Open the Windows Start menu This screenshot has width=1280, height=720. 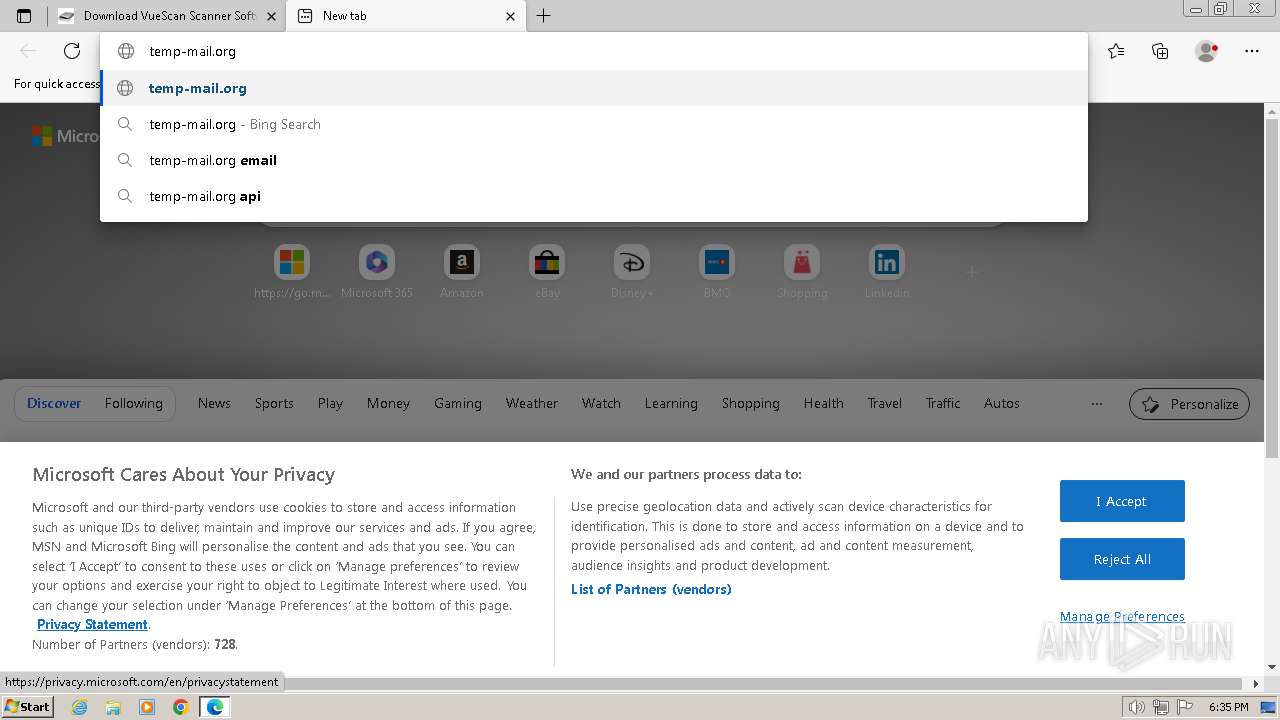27,706
